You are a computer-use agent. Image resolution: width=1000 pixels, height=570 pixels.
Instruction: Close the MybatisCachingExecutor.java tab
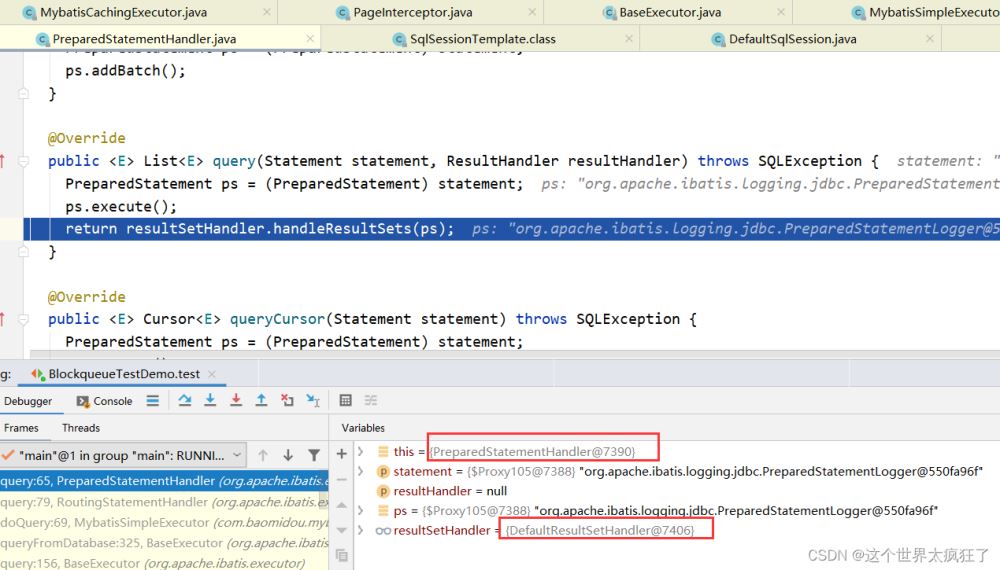tap(267, 12)
